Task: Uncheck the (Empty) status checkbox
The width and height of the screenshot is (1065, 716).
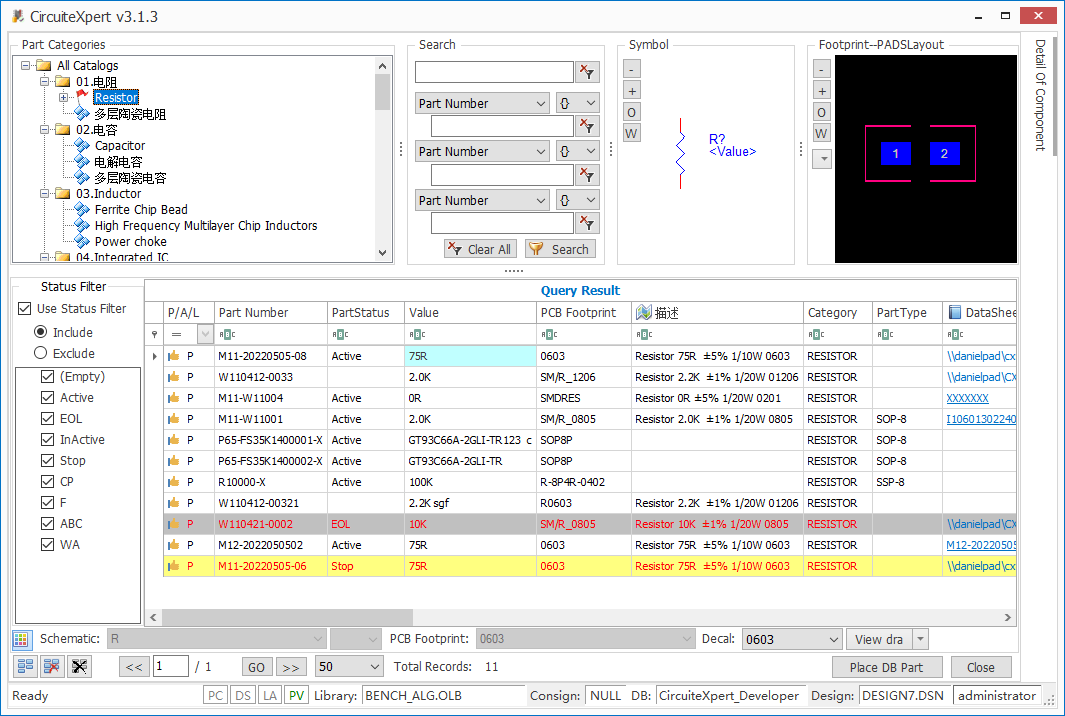Action: pyautogui.click(x=48, y=376)
